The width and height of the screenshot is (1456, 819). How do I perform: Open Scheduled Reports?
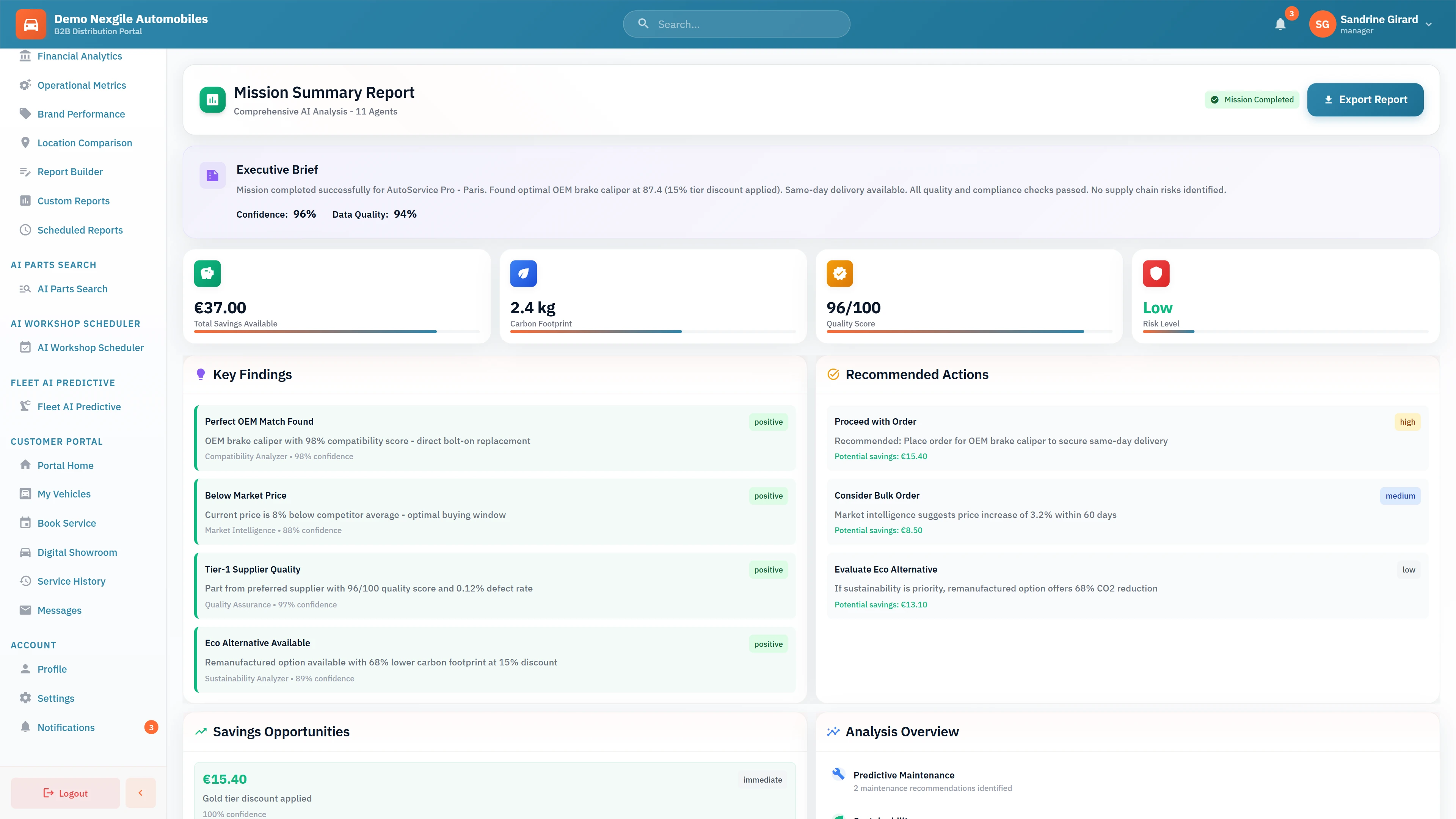[80, 230]
